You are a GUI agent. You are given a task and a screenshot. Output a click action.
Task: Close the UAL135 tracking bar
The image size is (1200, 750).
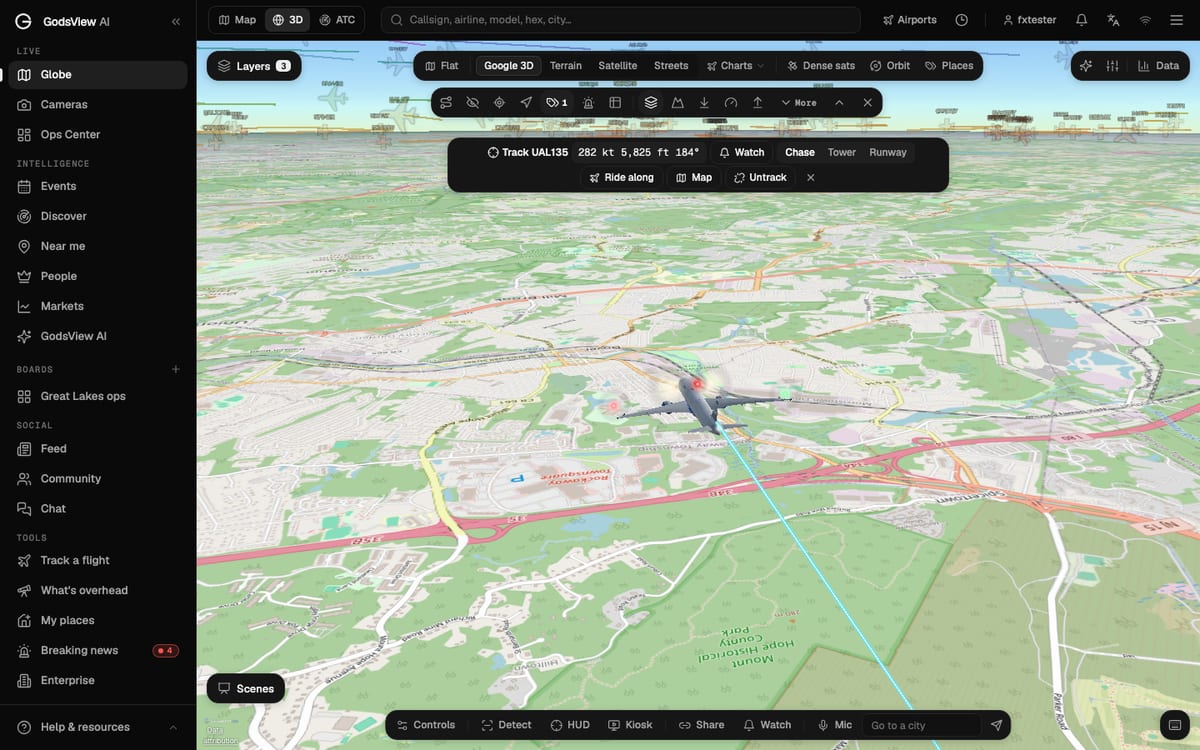[811, 177]
